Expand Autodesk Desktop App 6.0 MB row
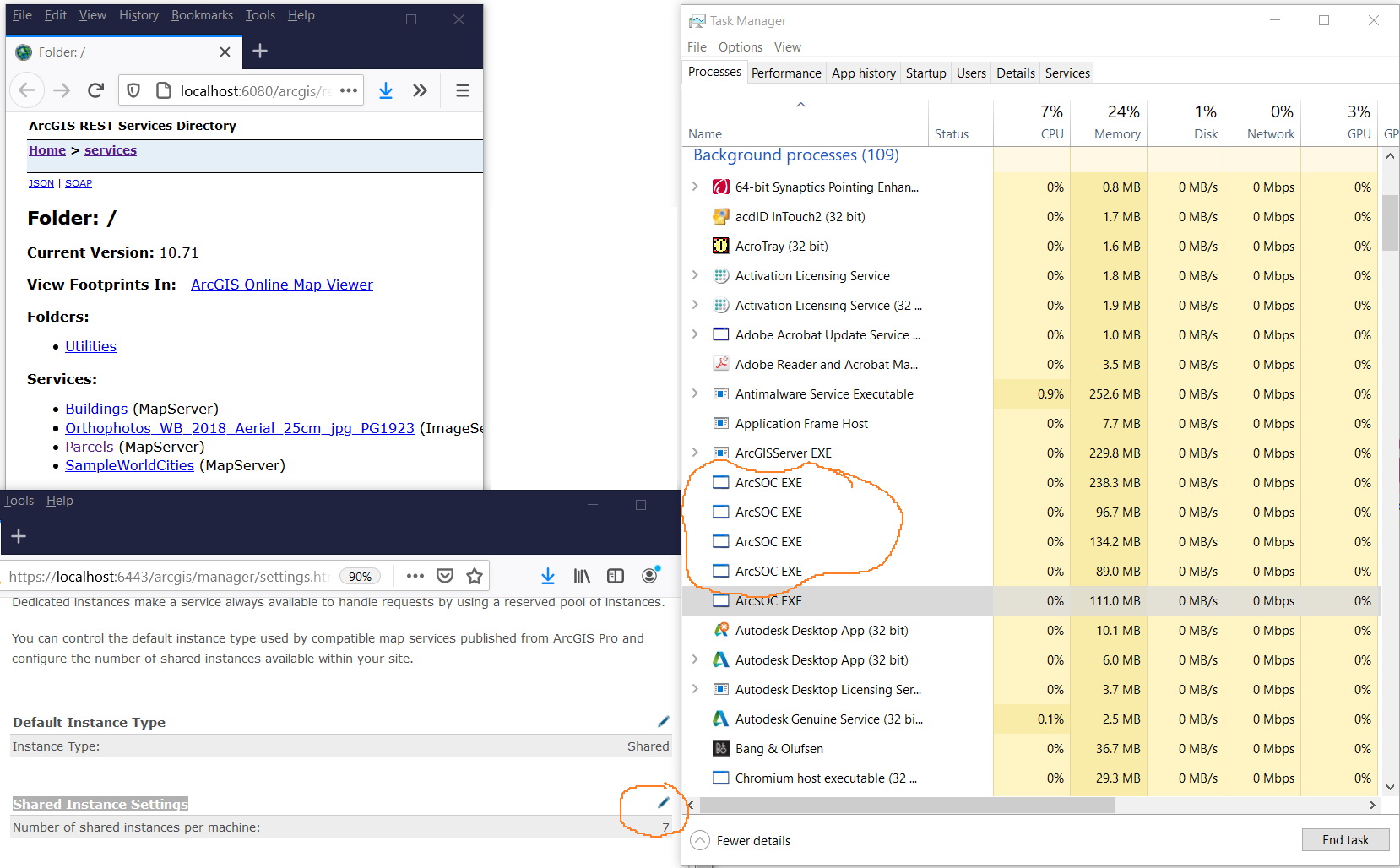The height and width of the screenshot is (868, 1400). [x=695, y=659]
